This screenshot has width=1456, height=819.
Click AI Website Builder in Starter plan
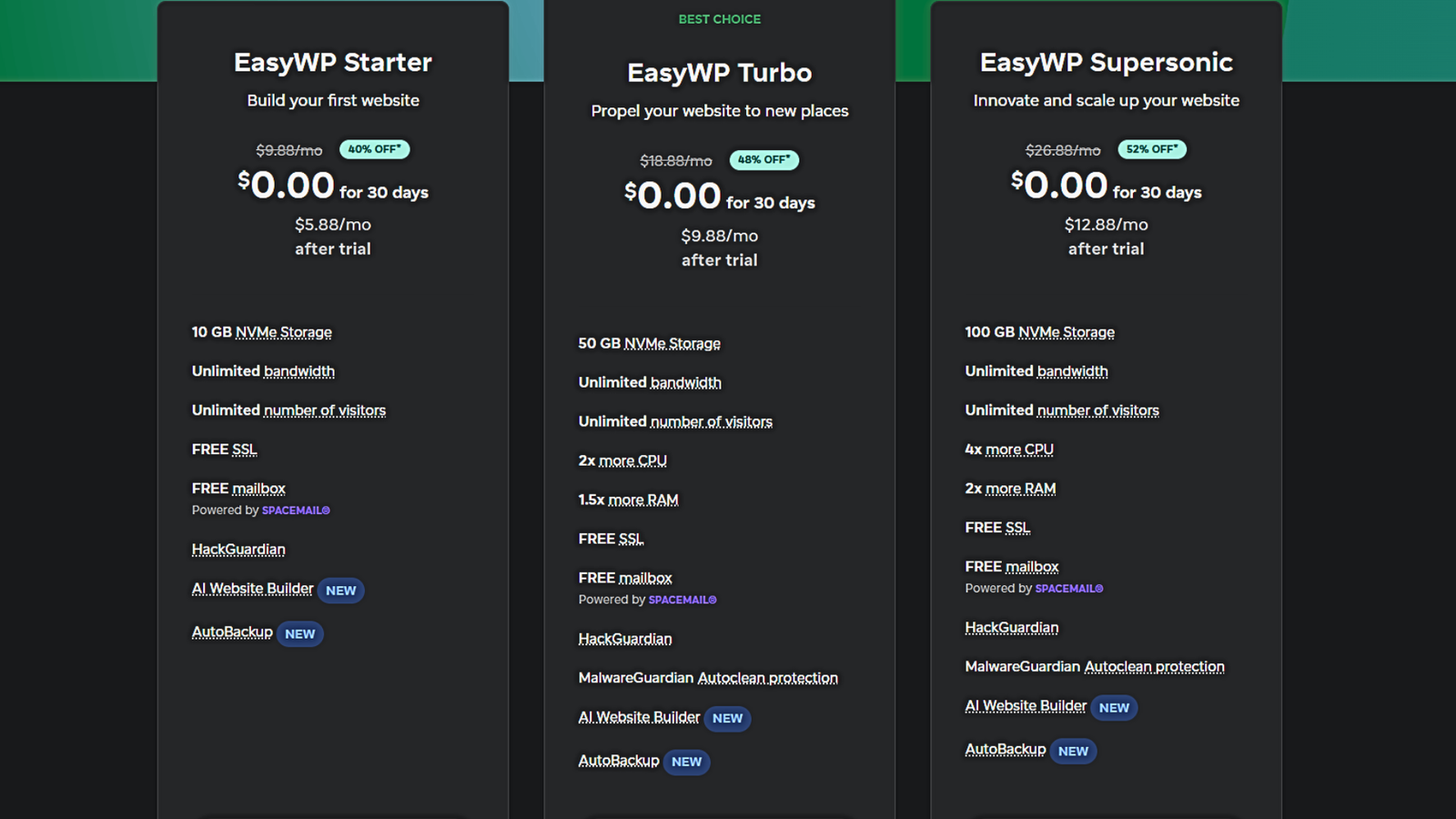[252, 589]
